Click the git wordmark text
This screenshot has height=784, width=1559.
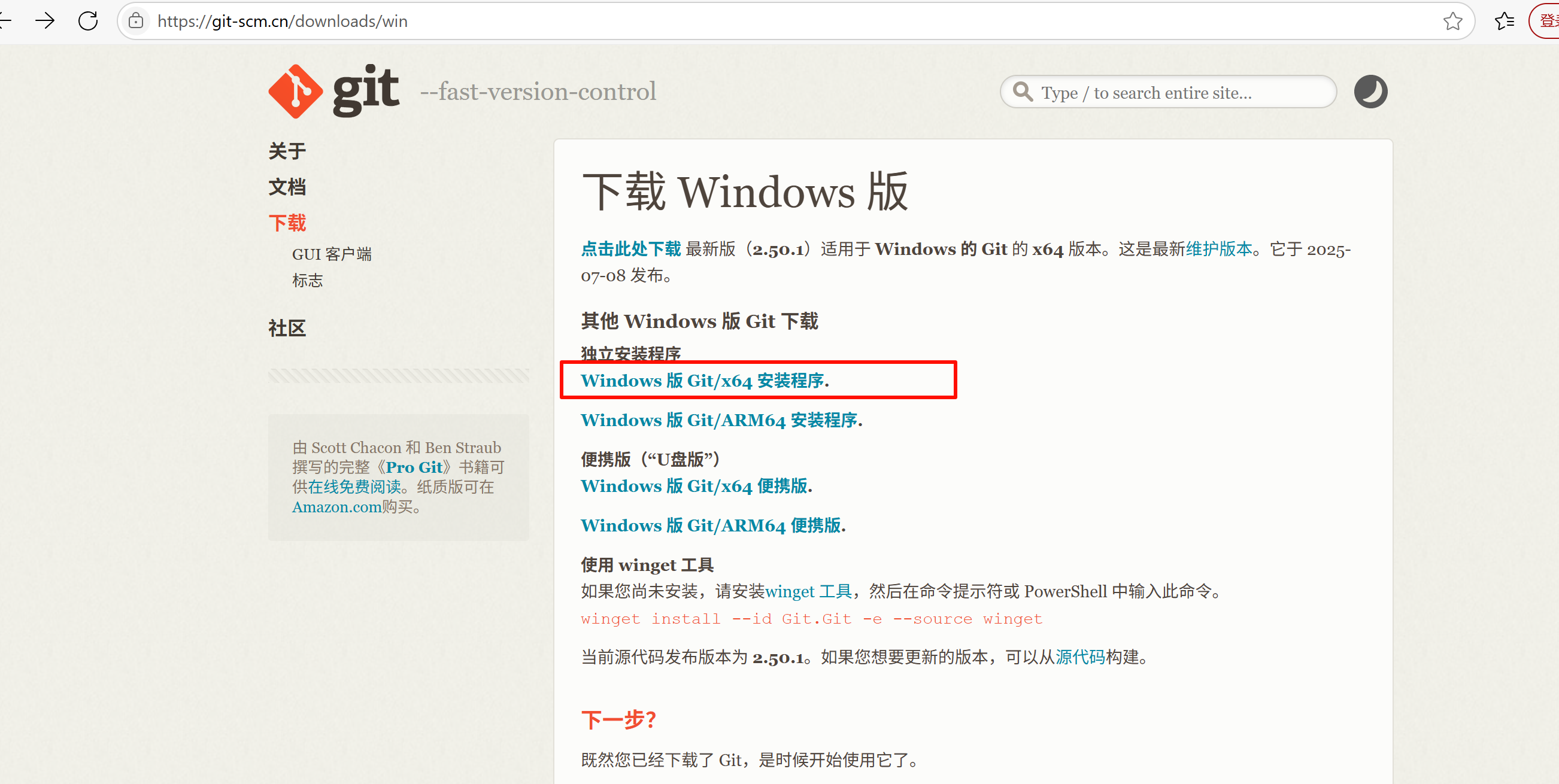click(366, 91)
